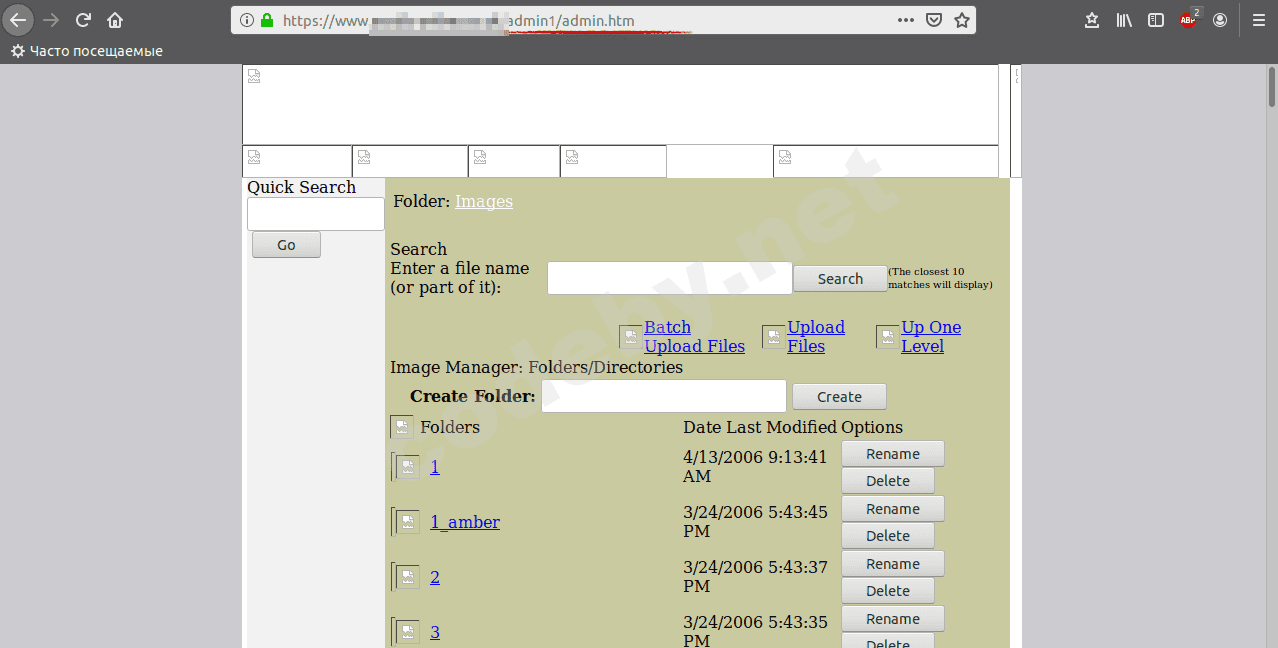Screen dimensions: 1278x648
Task: Toggle the sidebar view icon
Action: [x=1156, y=20]
